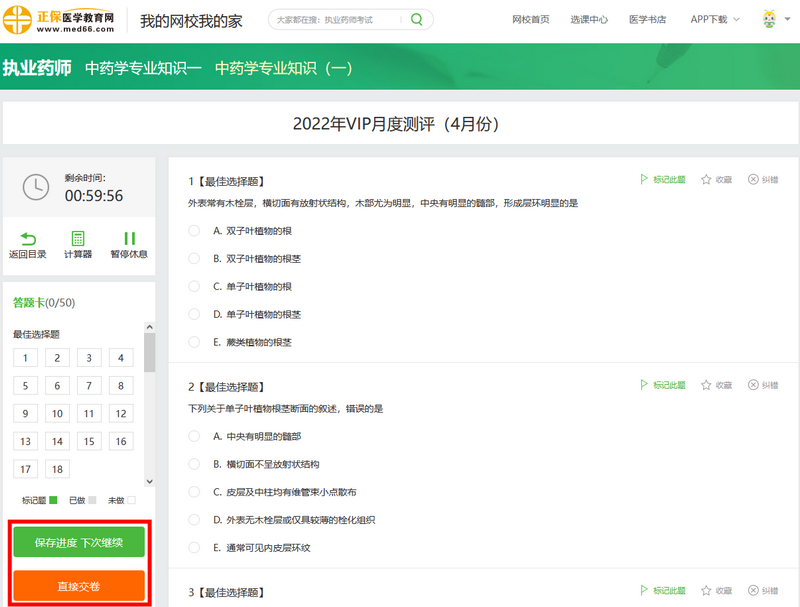Jump to question 12 in answer card
Screen dimensions: 800x607
tap(120, 414)
